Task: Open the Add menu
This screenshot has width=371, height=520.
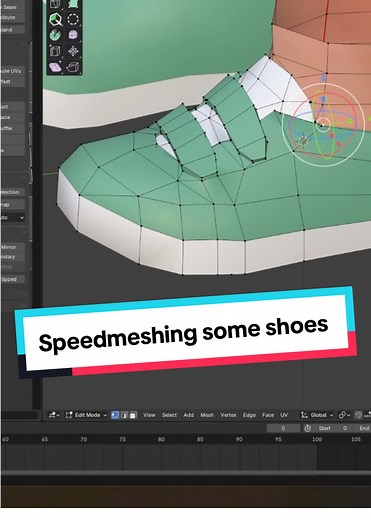Action: [188, 415]
